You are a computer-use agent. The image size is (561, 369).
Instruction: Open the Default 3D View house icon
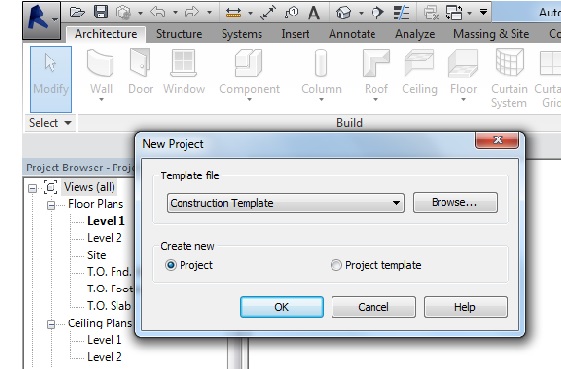point(343,13)
